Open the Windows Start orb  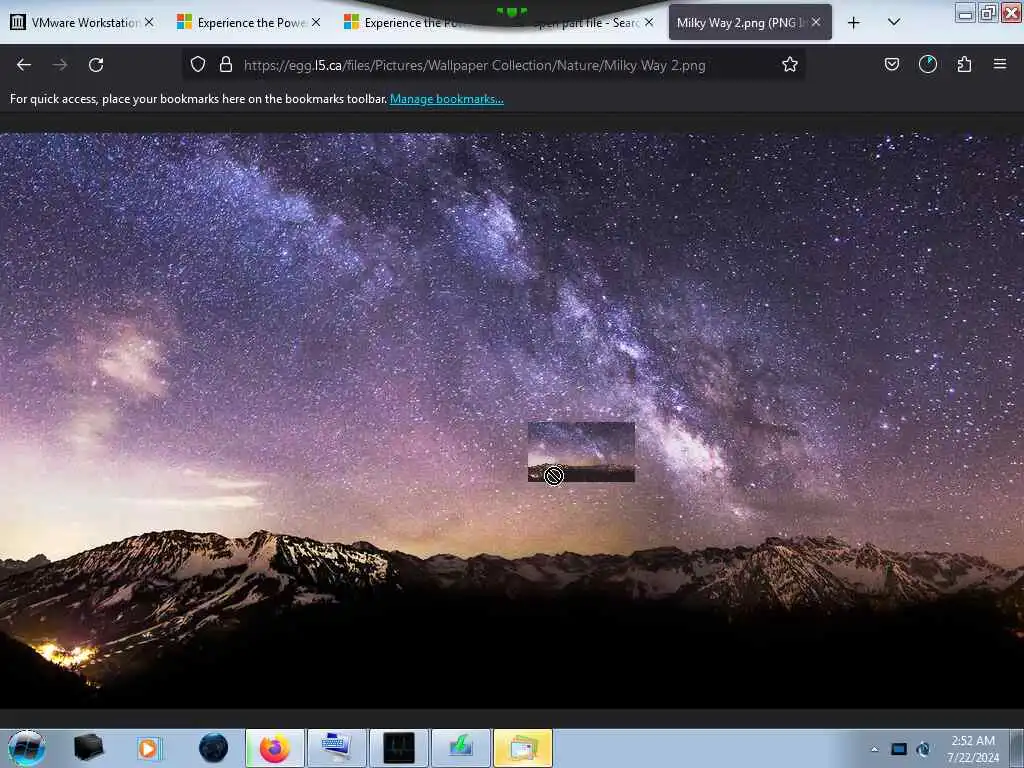pyautogui.click(x=27, y=748)
